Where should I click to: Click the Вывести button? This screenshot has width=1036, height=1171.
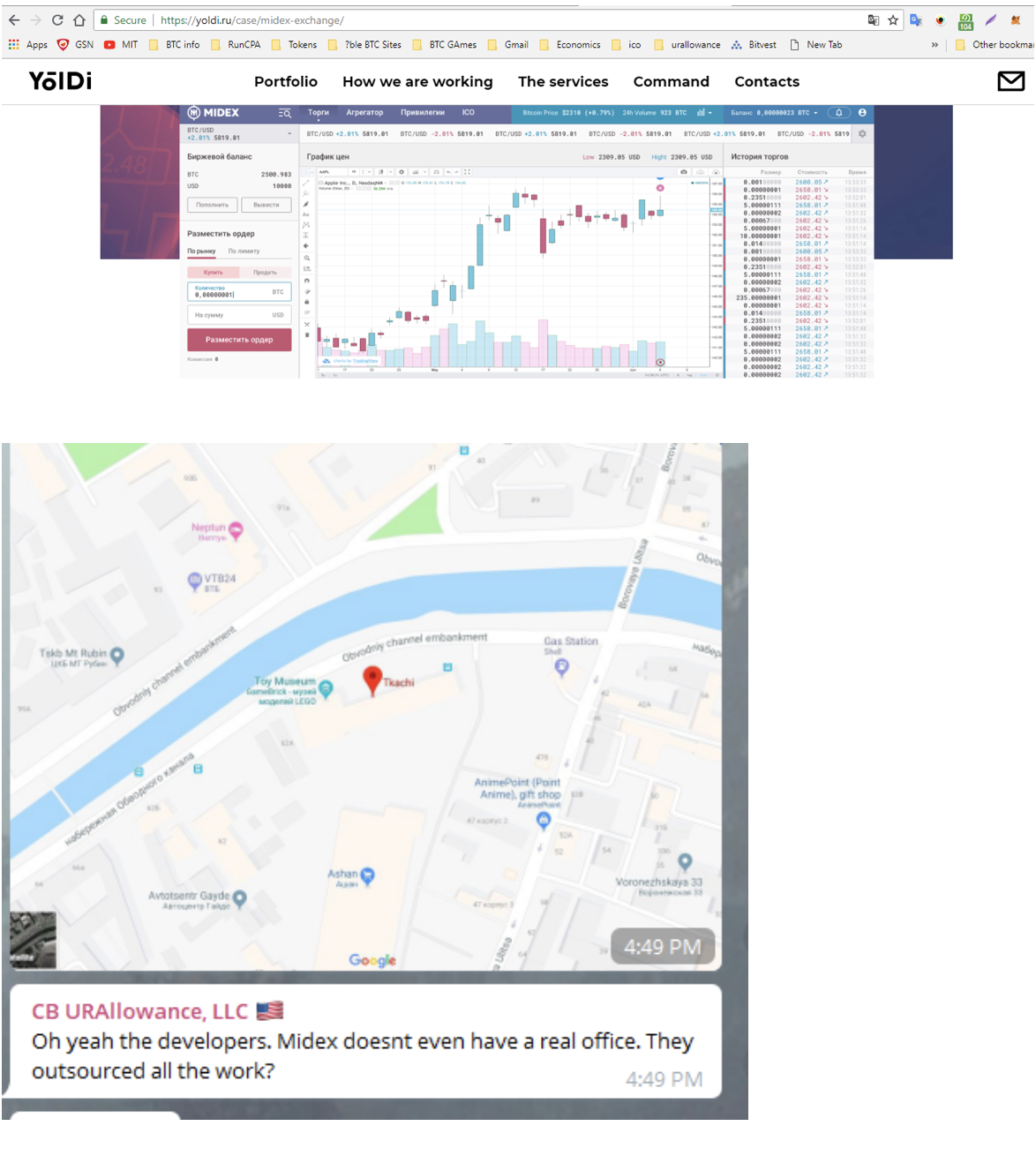[267, 205]
